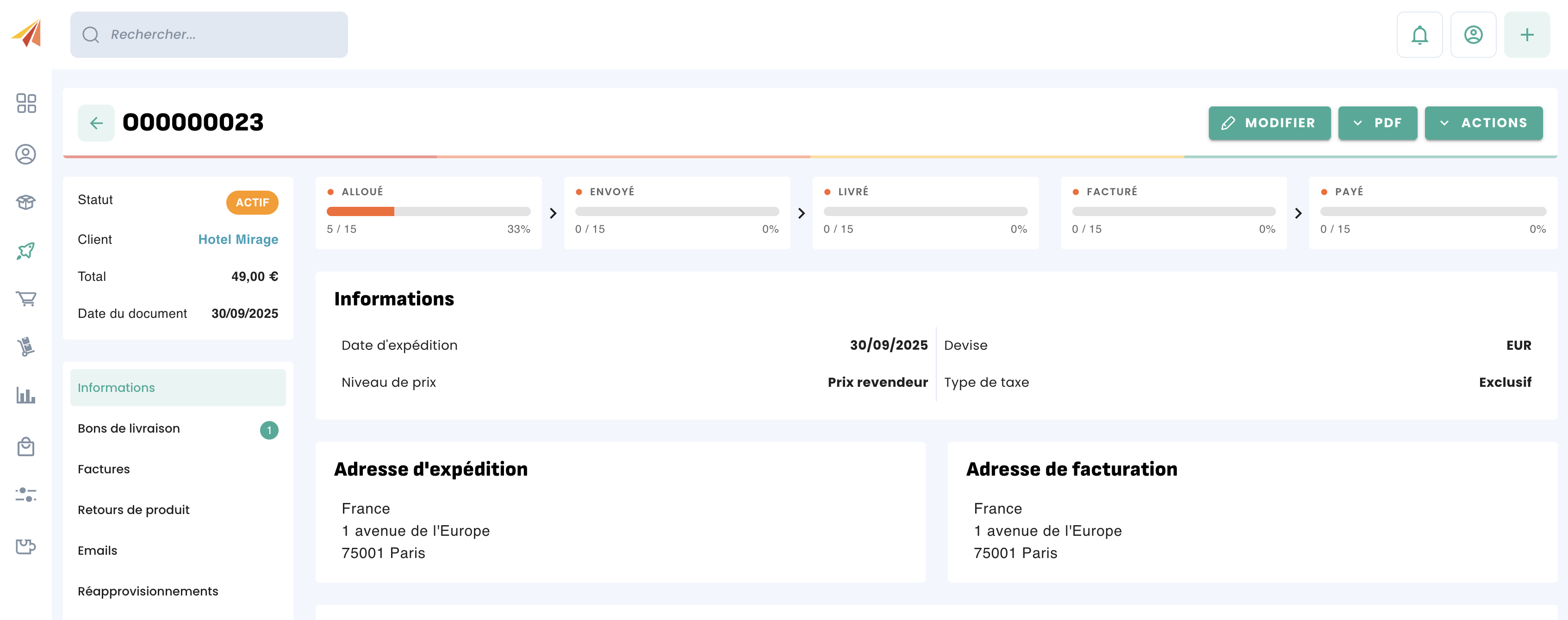Click the chevron after the Alloué card
This screenshot has width=1568, height=620.
pyautogui.click(x=553, y=213)
